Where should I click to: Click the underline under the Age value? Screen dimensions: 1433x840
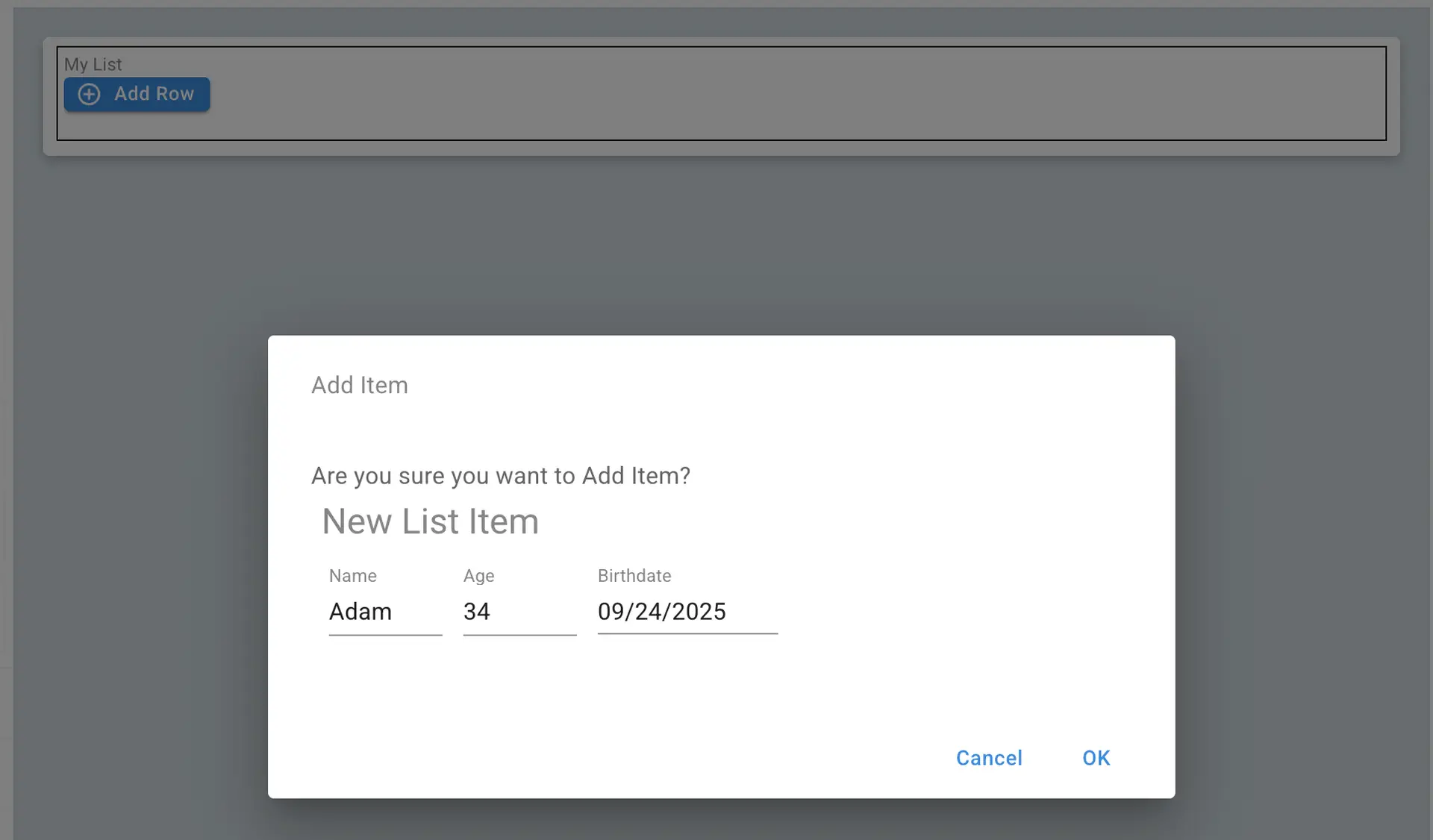(x=519, y=633)
